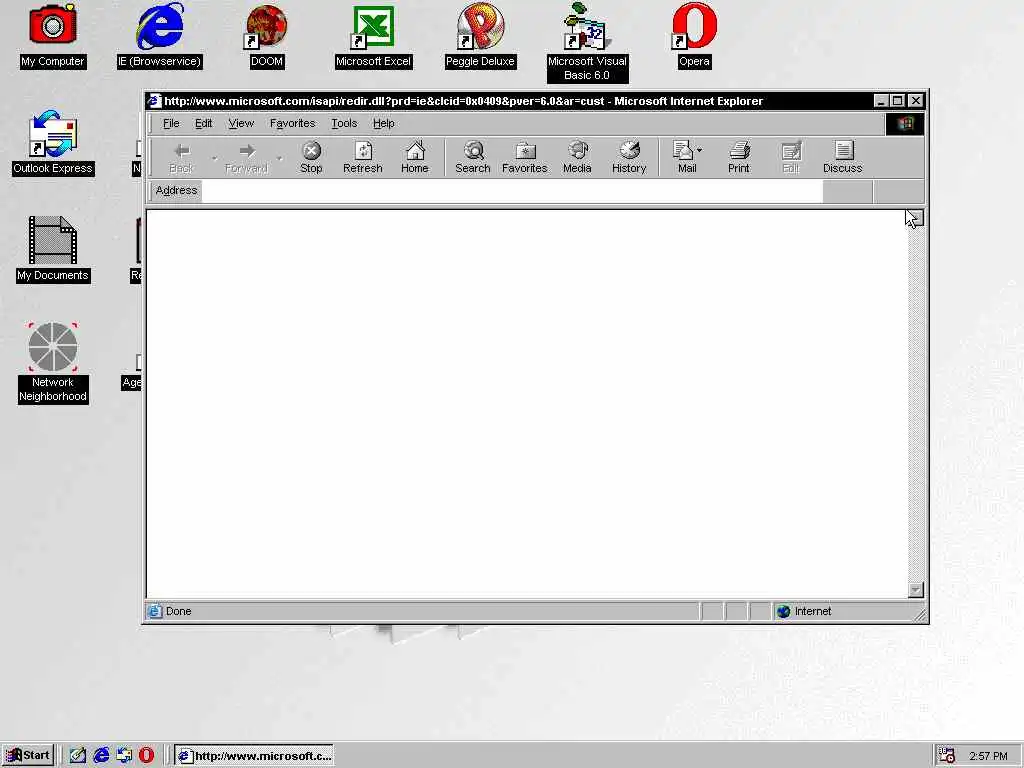Launch Internet Explorer from quick launch
The height and width of the screenshot is (768, 1024).
101,756
